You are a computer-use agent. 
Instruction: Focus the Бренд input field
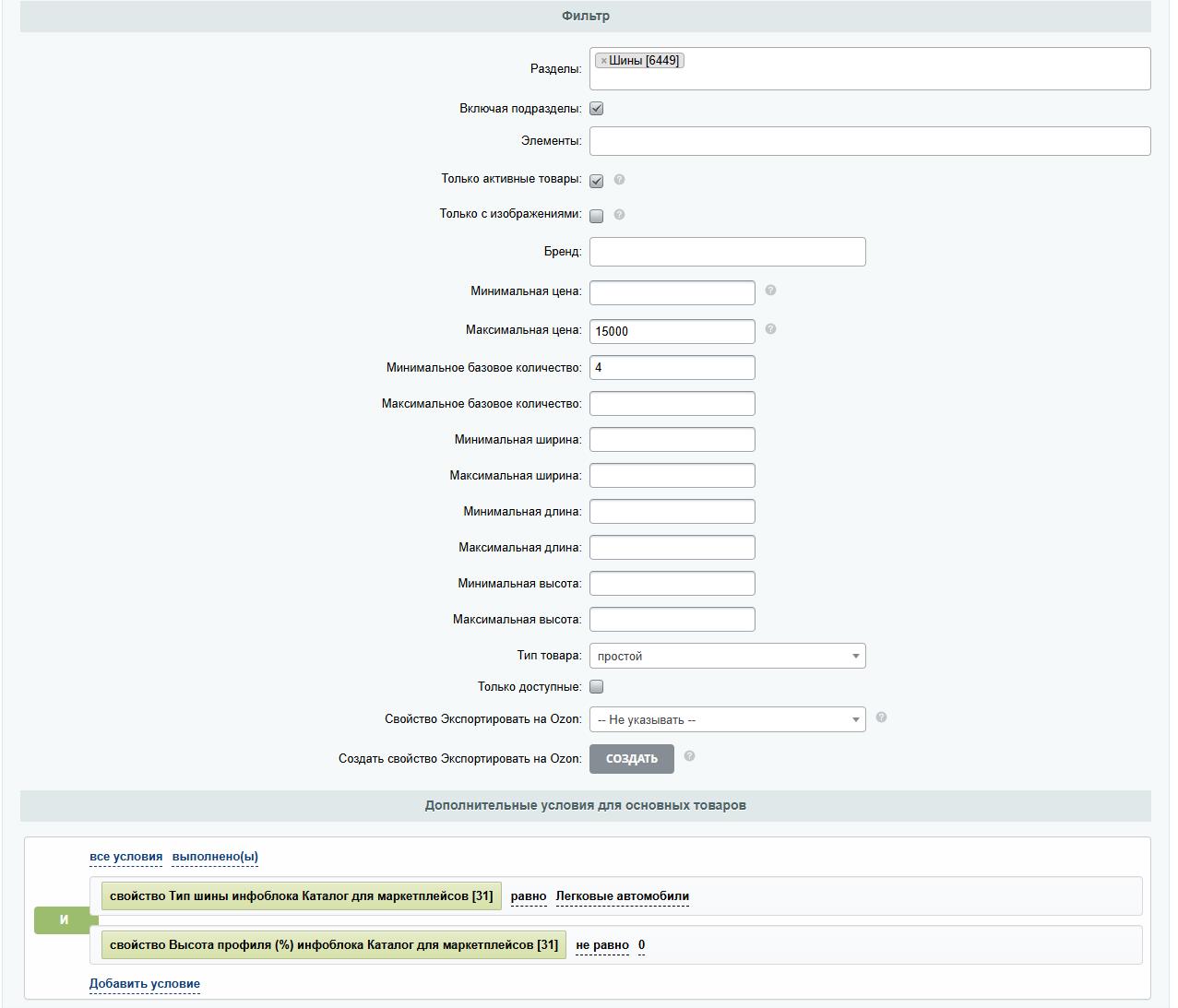(728, 252)
